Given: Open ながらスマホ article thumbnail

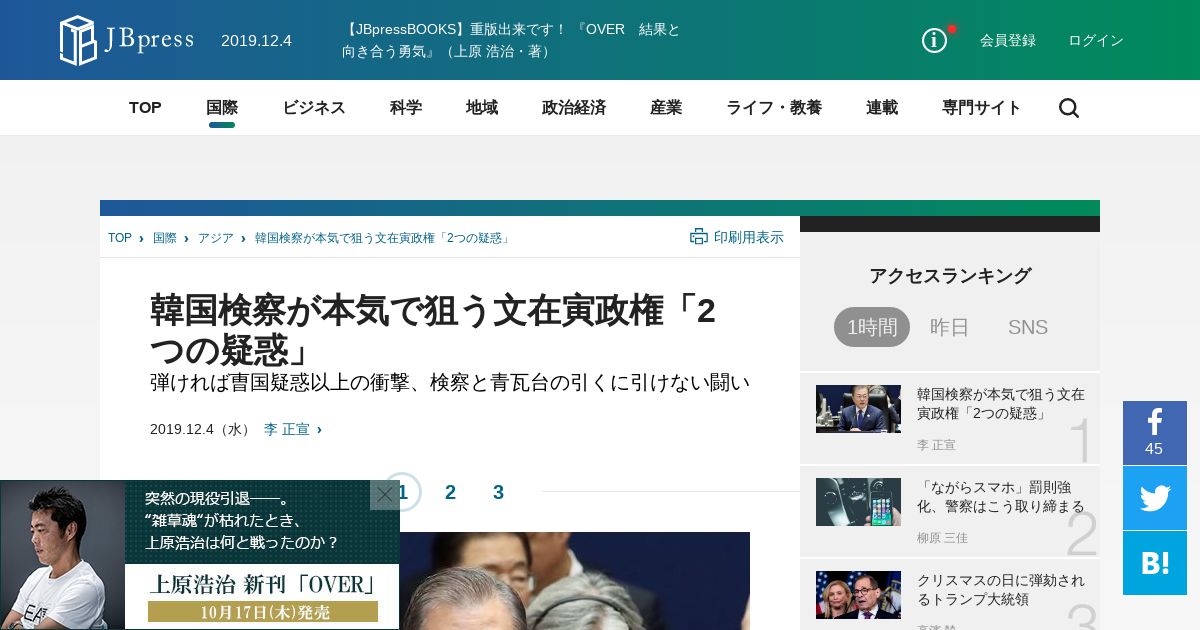Looking at the screenshot, I should (858, 502).
